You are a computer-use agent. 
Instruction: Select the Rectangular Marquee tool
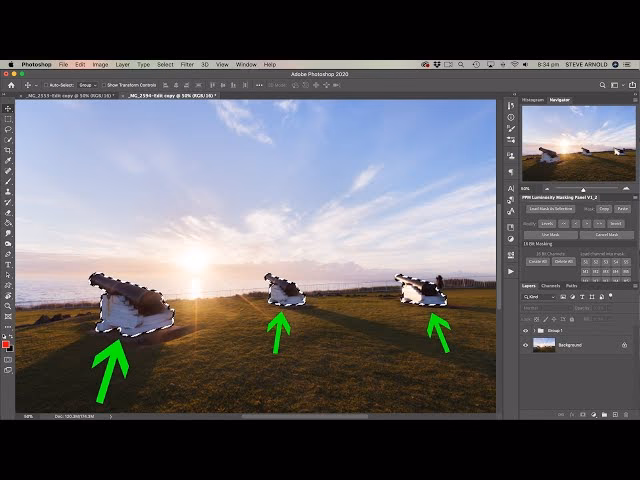pyautogui.click(x=8, y=118)
